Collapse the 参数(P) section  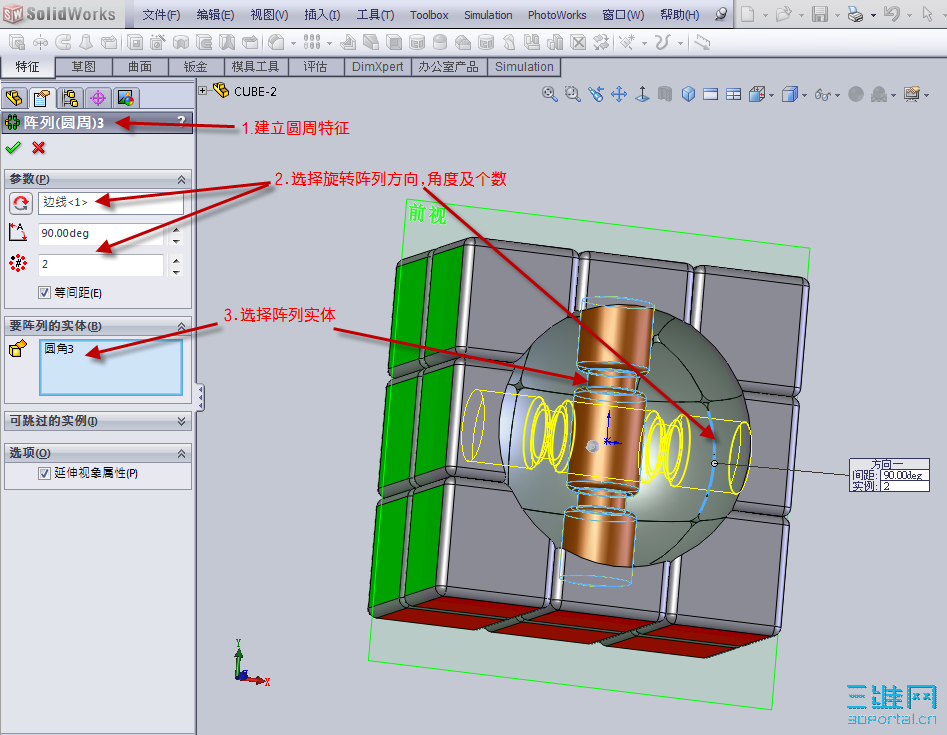click(181, 179)
